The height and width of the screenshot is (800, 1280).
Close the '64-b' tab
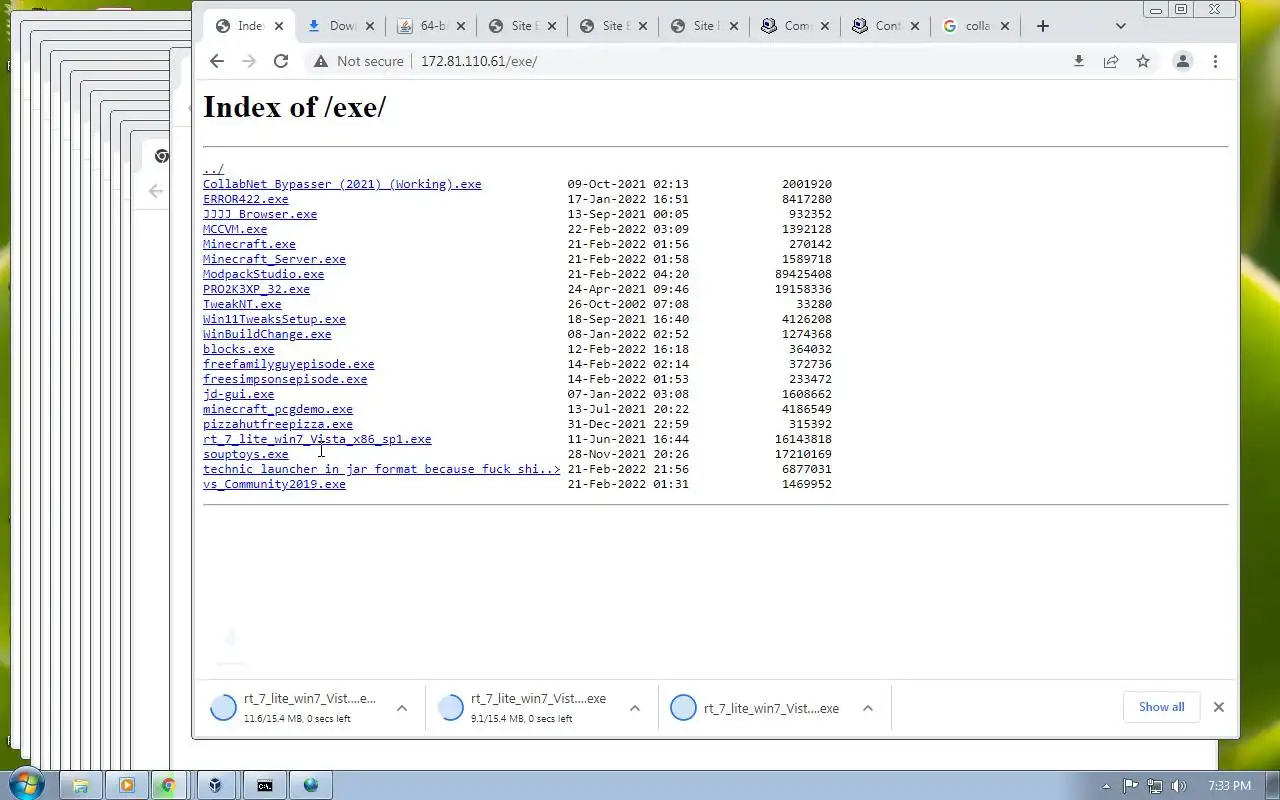pos(460,26)
